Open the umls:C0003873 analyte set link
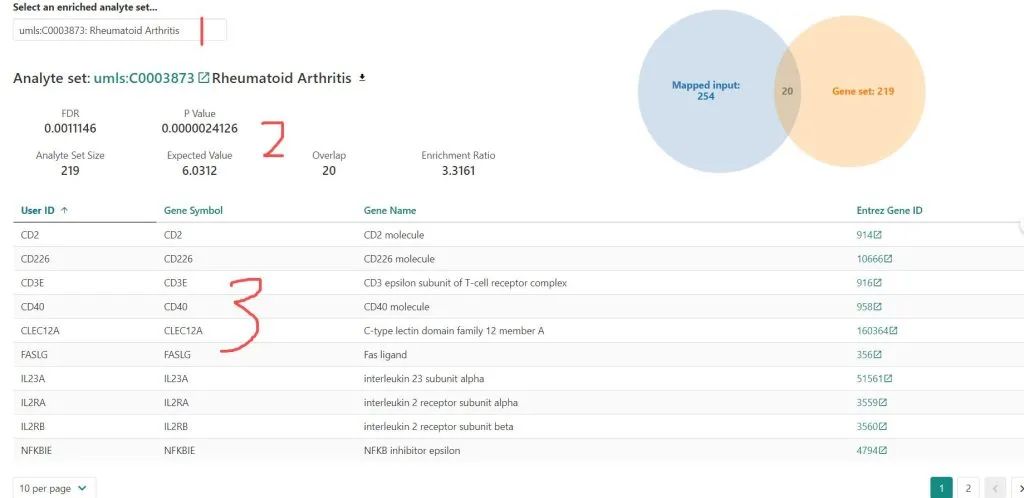This screenshot has width=1024, height=498. point(144,78)
